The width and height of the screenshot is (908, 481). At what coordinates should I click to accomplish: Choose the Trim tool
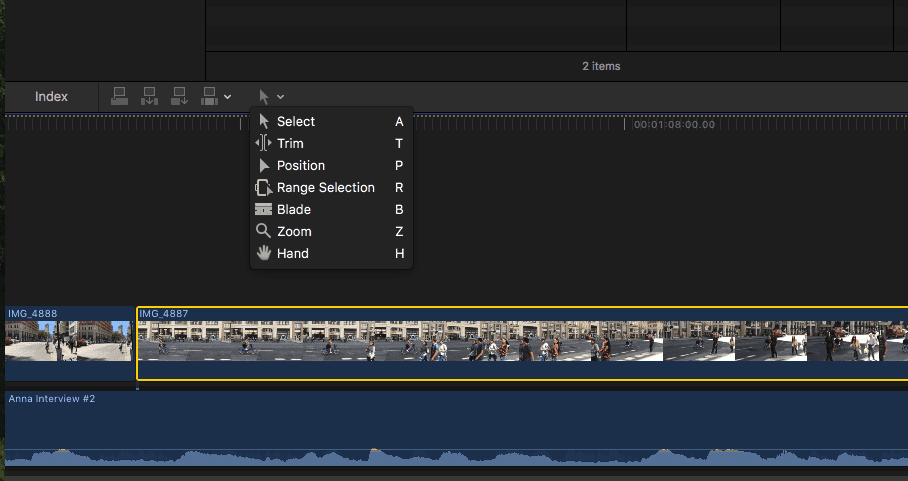[290, 144]
